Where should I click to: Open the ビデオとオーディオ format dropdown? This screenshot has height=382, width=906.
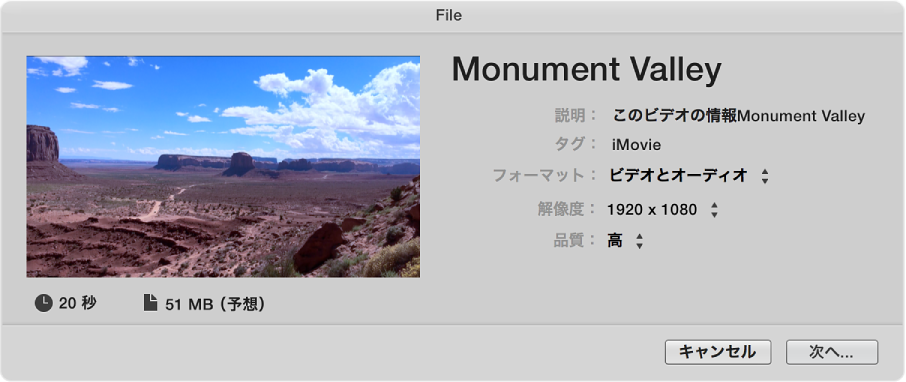coord(689,176)
